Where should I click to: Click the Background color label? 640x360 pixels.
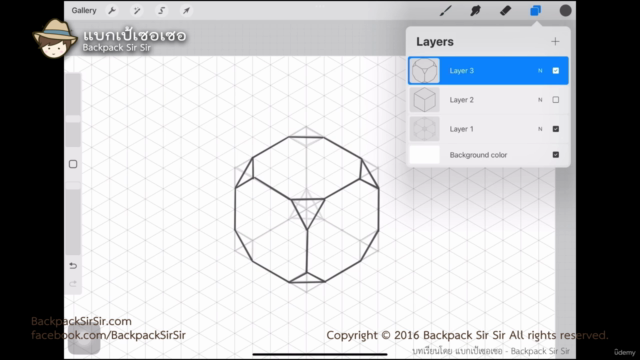click(478, 155)
